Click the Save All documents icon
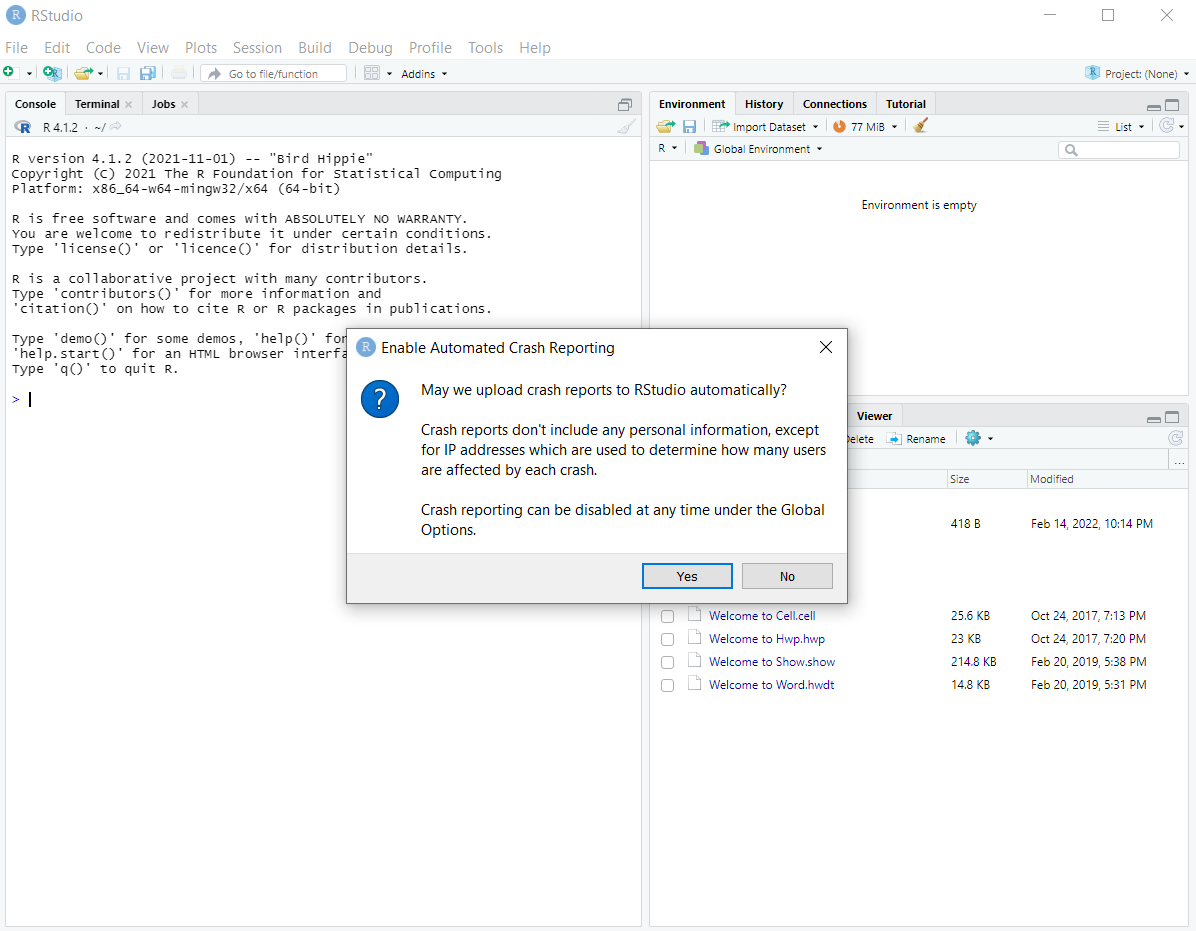The height and width of the screenshot is (931, 1196). pos(148,73)
